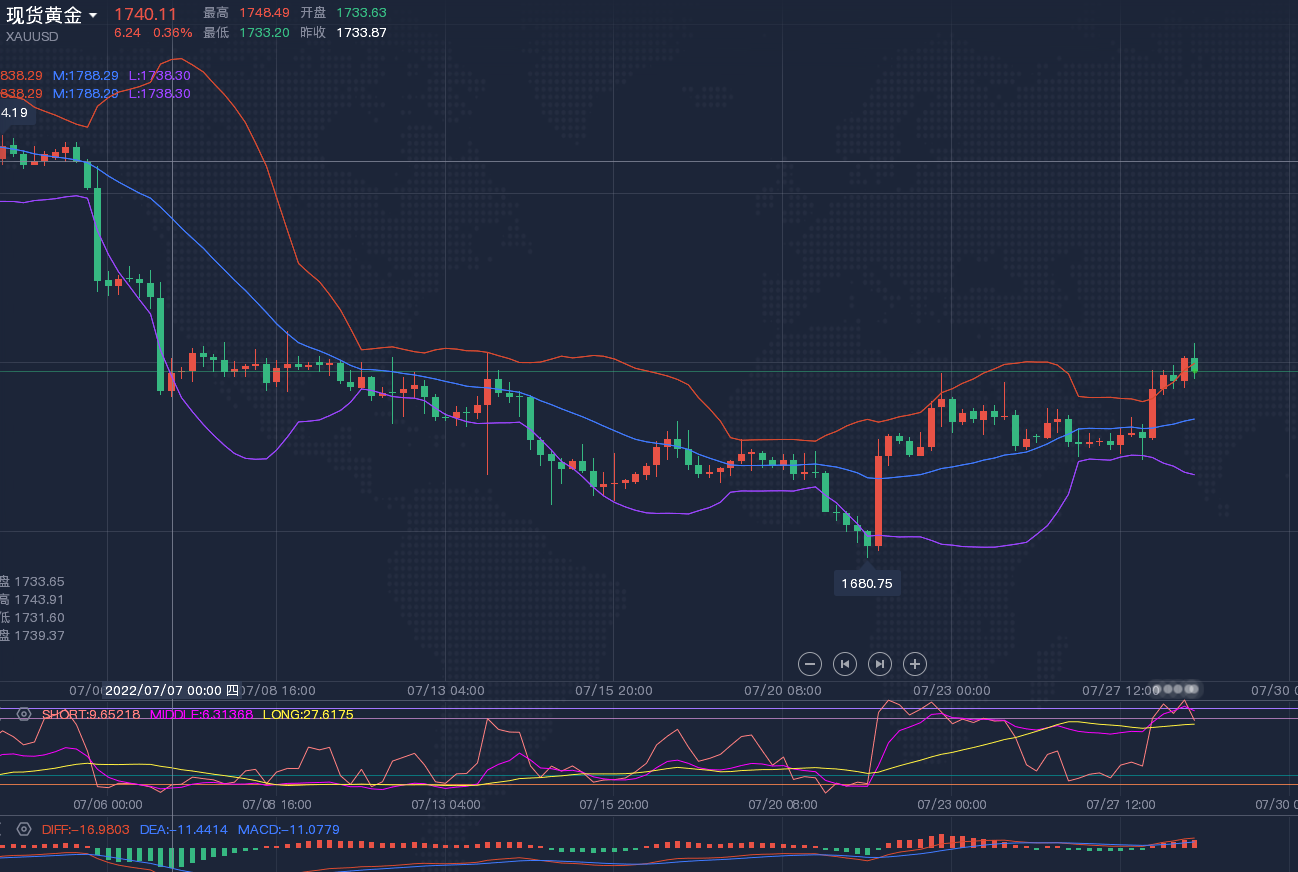
Task: Click the zoom out minus button
Action: tap(811, 663)
